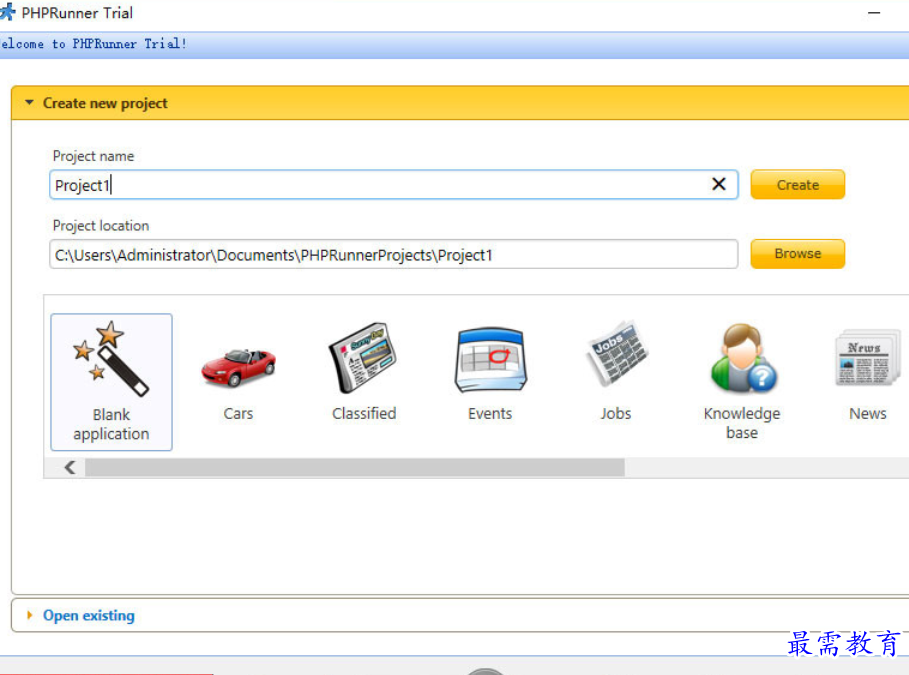Viewport: 909px width, 675px height.
Task: Pick the Classified template icon
Action: pyautogui.click(x=363, y=358)
